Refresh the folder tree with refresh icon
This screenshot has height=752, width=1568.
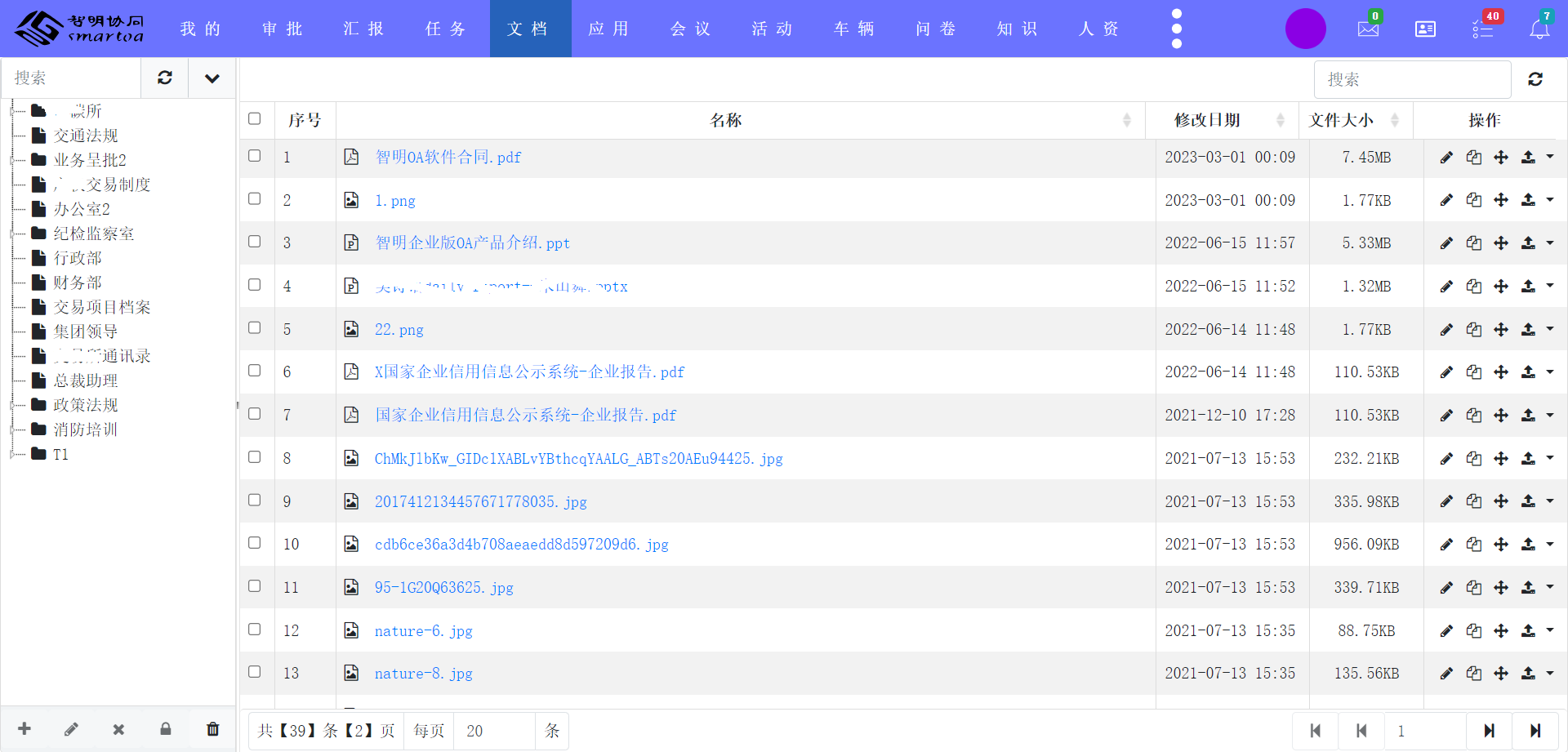coord(165,78)
